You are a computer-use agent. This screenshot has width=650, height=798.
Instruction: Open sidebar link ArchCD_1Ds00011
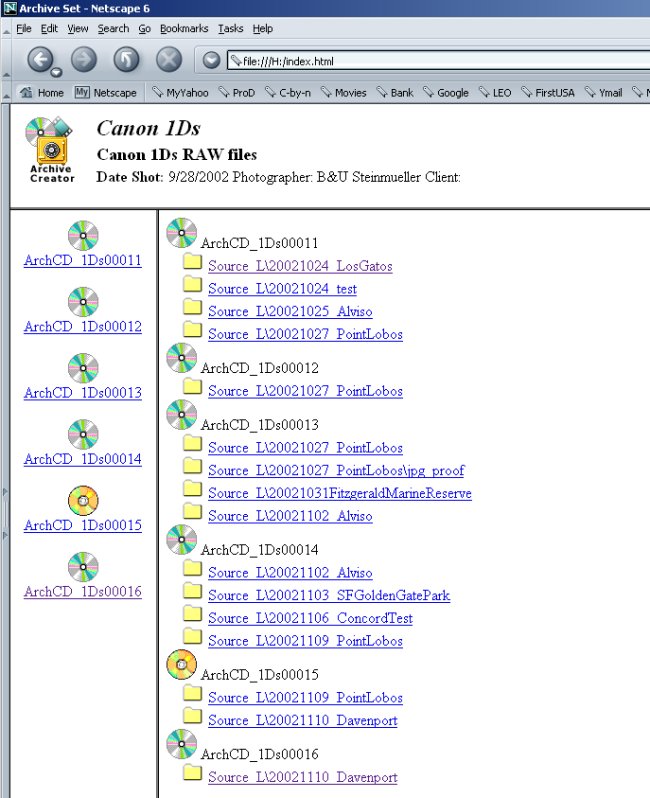tap(83, 261)
